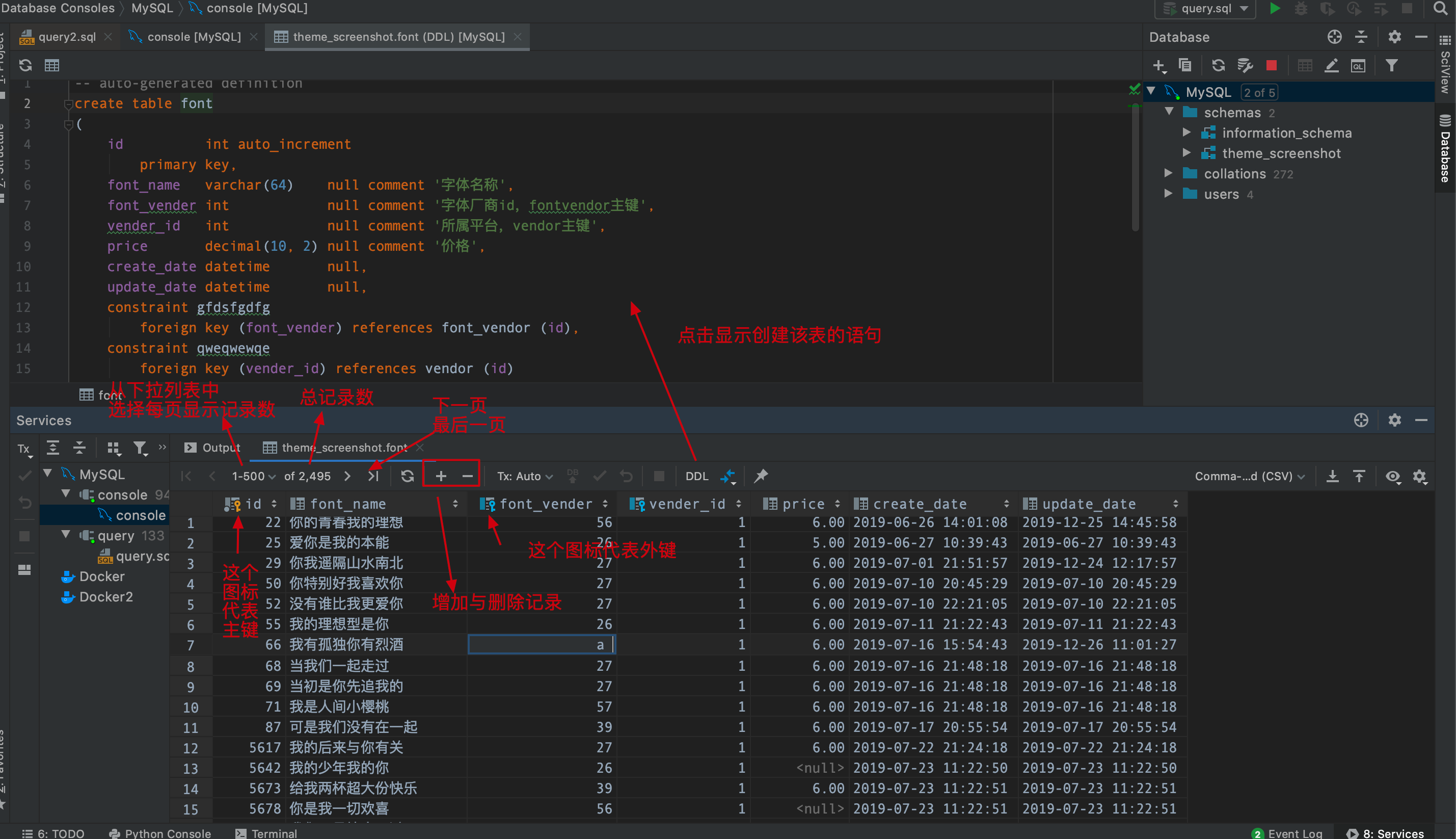Open the Output tab in Services

(x=212, y=448)
